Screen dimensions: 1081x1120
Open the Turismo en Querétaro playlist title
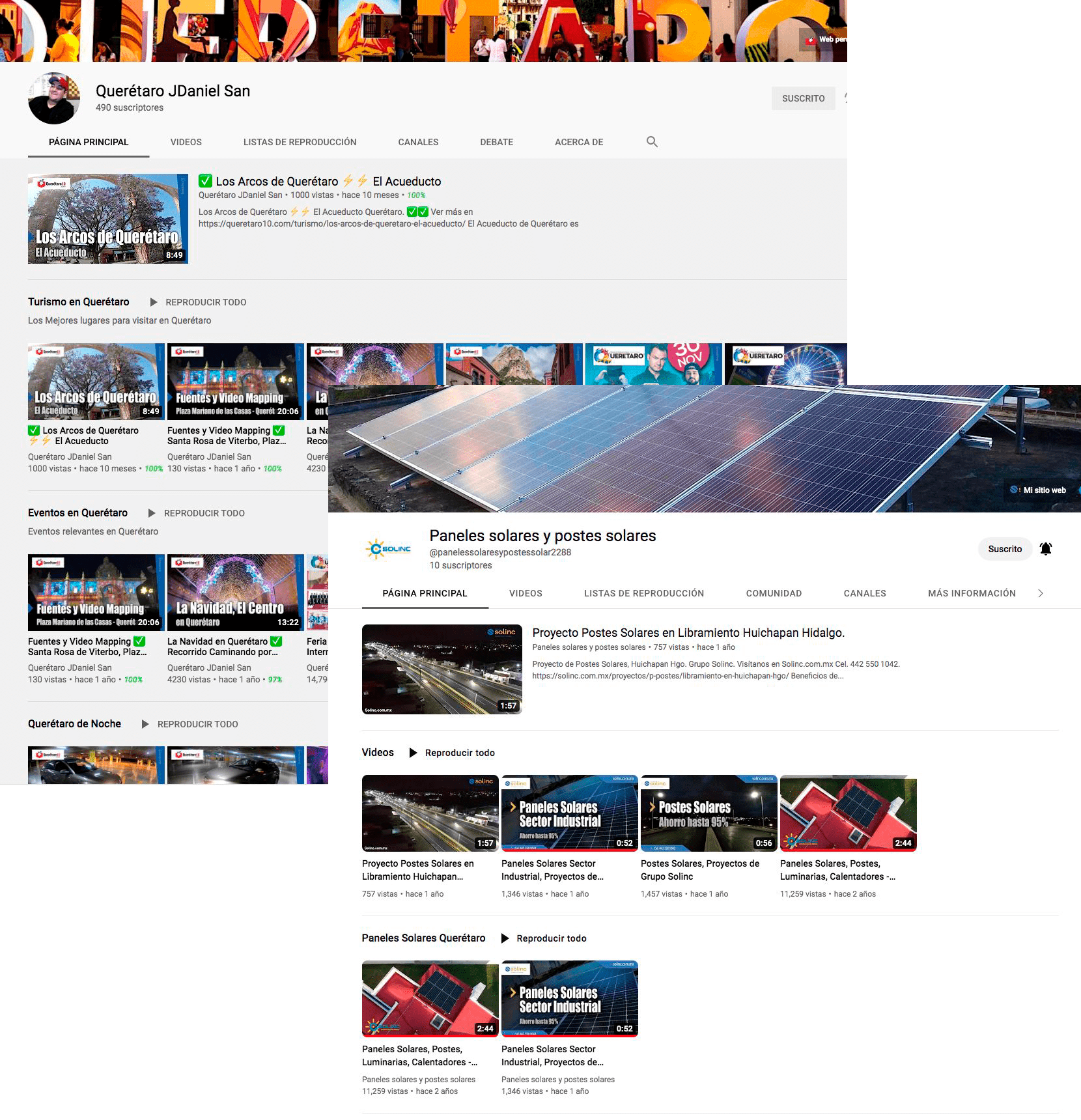click(79, 301)
